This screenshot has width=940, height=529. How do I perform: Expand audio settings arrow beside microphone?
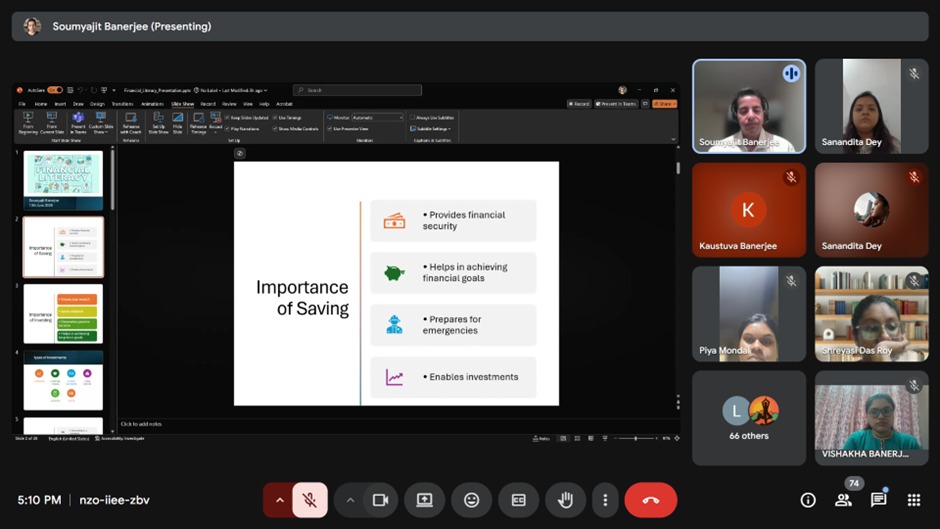coord(279,500)
